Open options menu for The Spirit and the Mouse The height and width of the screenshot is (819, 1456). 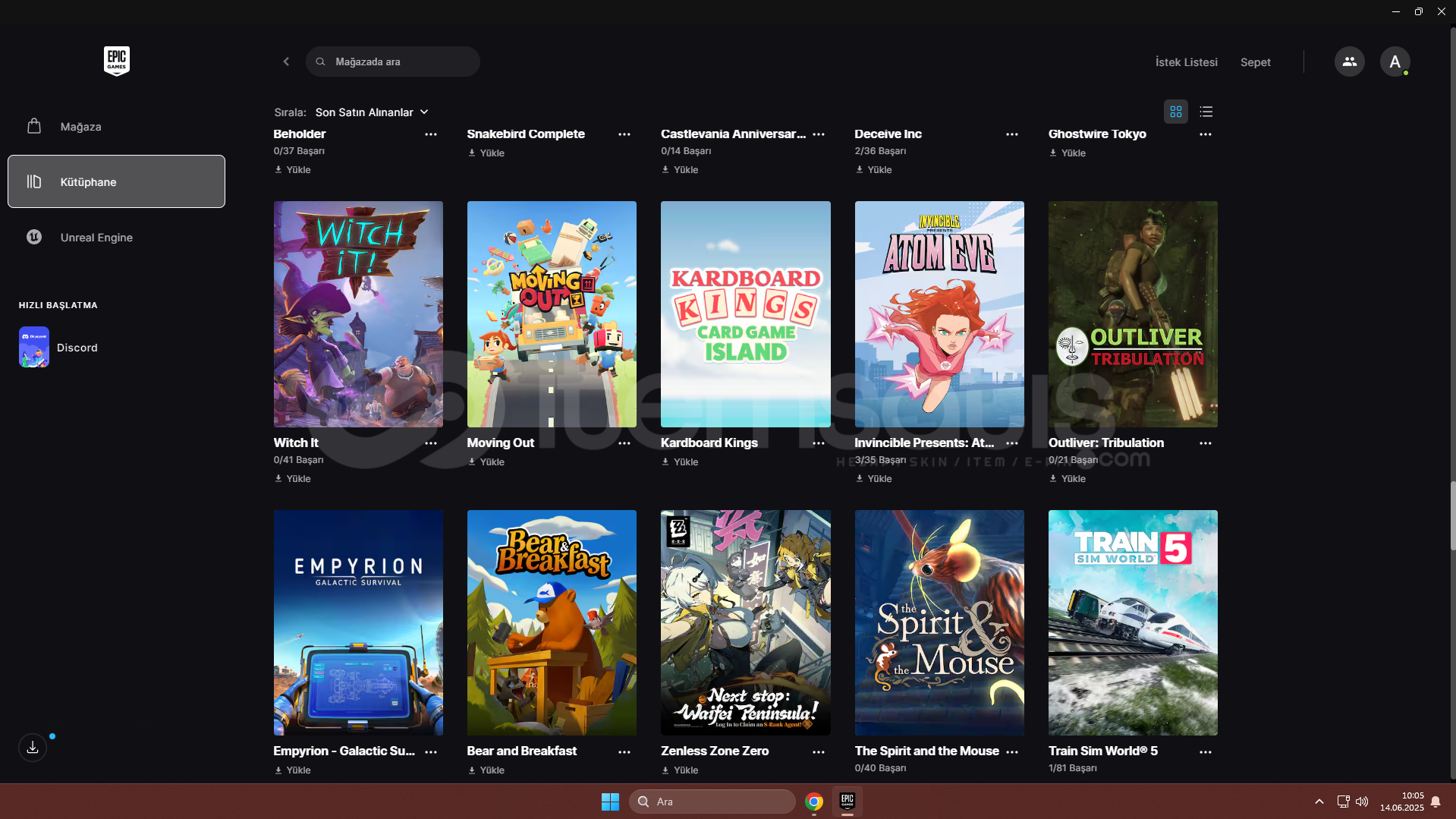coord(1012,752)
